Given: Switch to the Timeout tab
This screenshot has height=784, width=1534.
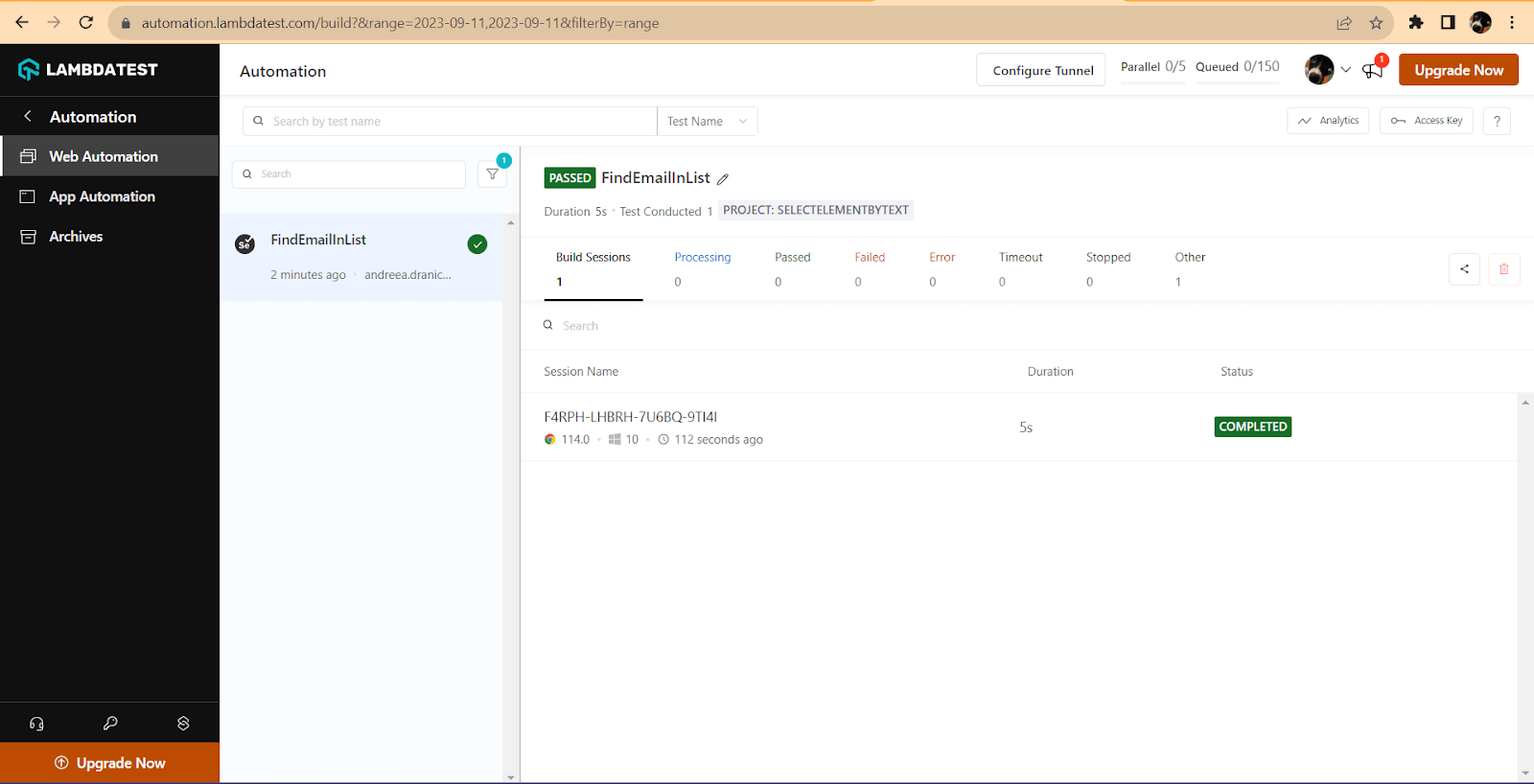Looking at the screenshot, I should pyautogui.click(x=1020, y=269).
